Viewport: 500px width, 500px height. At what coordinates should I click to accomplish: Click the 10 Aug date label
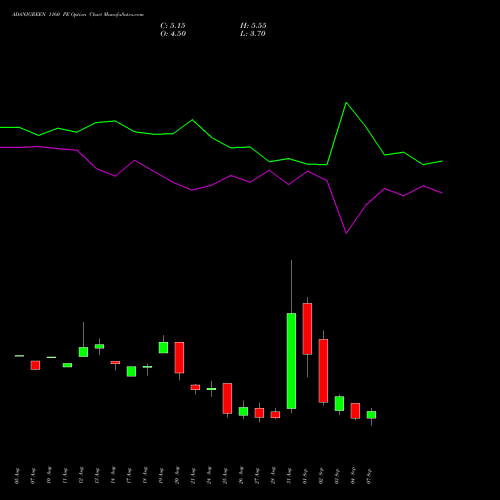(49, 475)
